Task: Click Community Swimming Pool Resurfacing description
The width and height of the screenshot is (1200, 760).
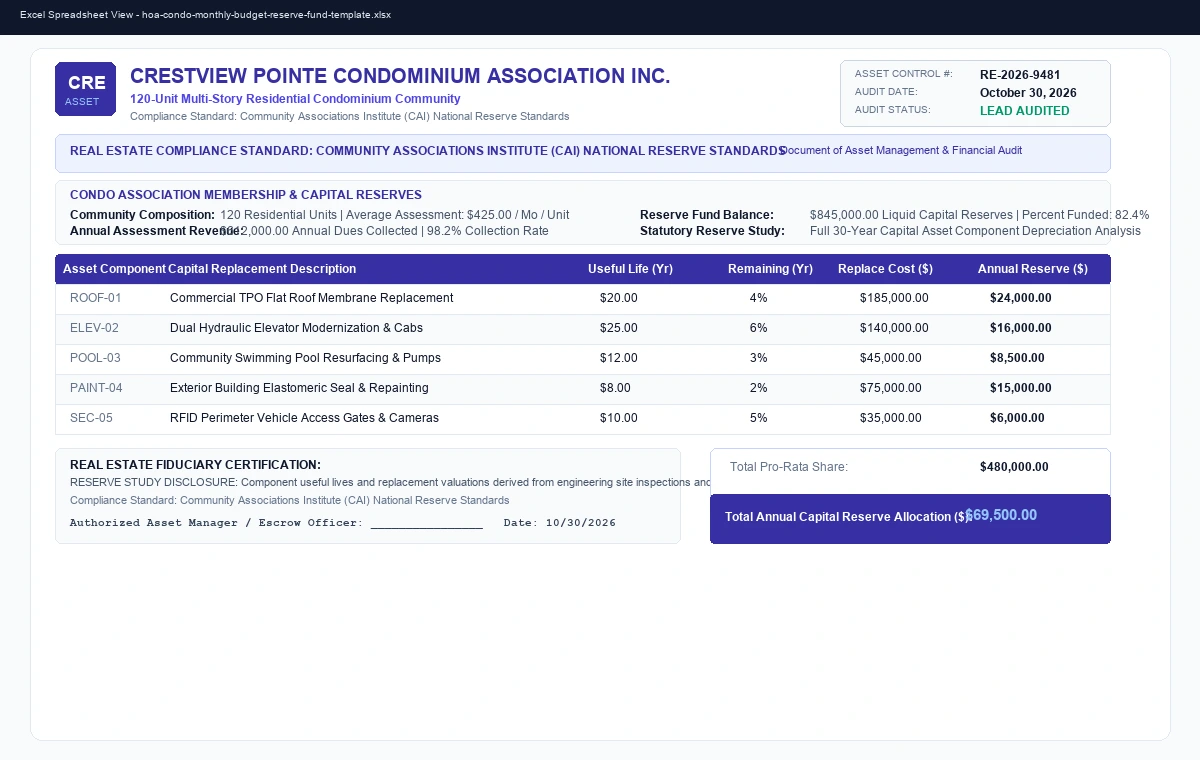Action: point(305,358)
